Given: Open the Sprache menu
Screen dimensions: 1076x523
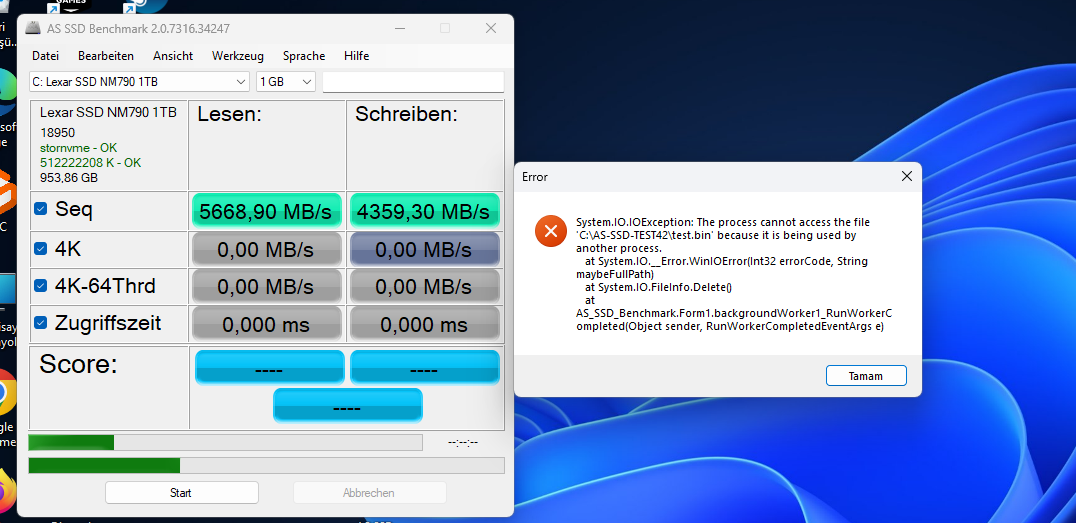Looking at the screenshot, I should [x=304, y=56].
